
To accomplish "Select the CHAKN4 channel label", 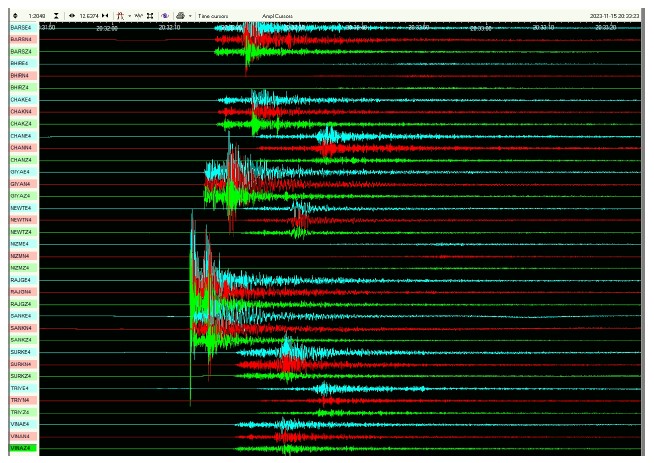I will (x=21, y=112).
